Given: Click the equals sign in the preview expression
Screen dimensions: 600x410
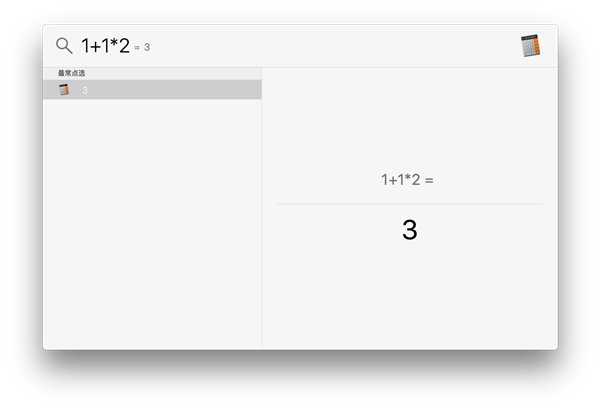Looking at the screenshot, I should click(429, 180).
